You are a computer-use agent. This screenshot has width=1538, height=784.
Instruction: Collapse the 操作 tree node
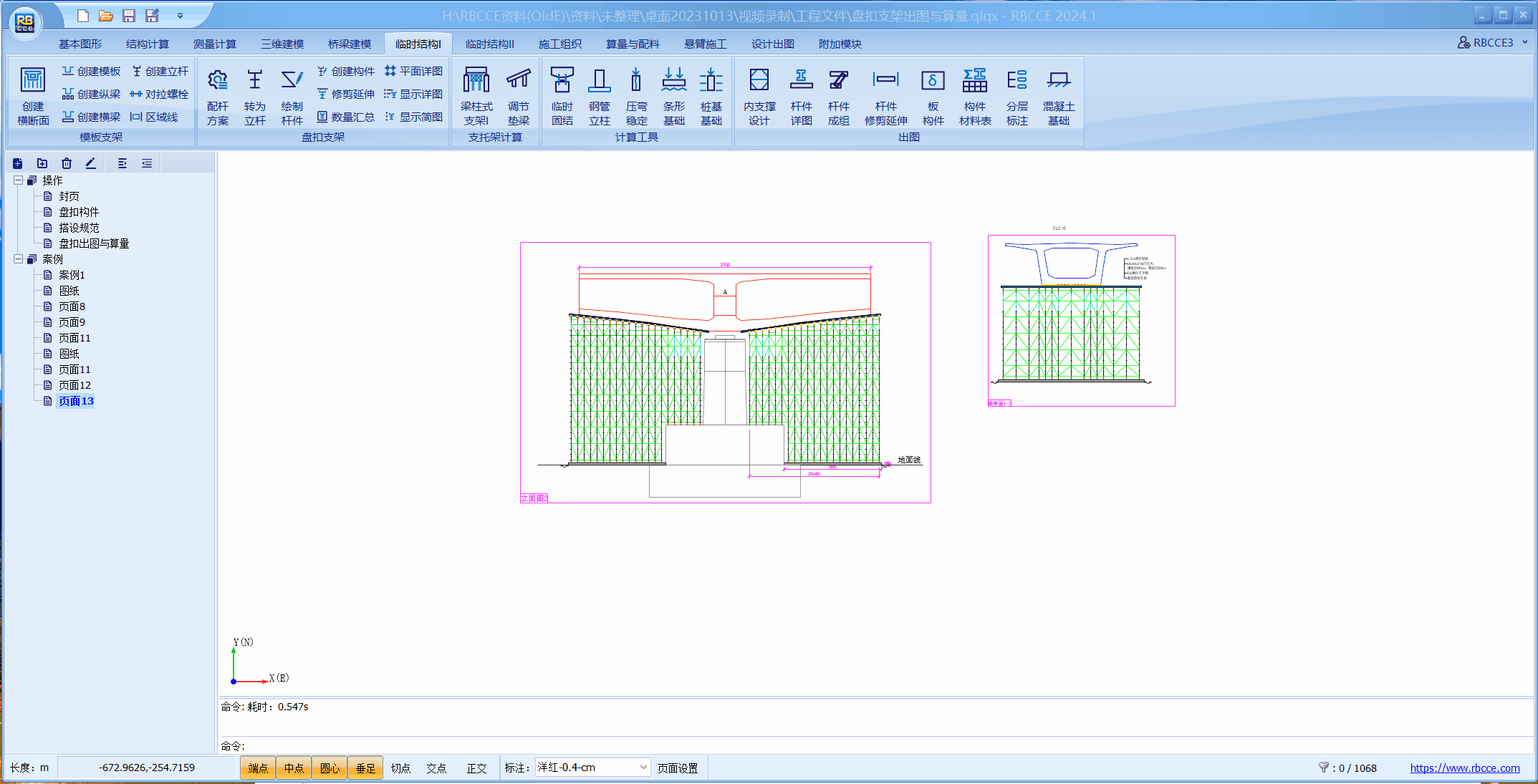point(18,180)
